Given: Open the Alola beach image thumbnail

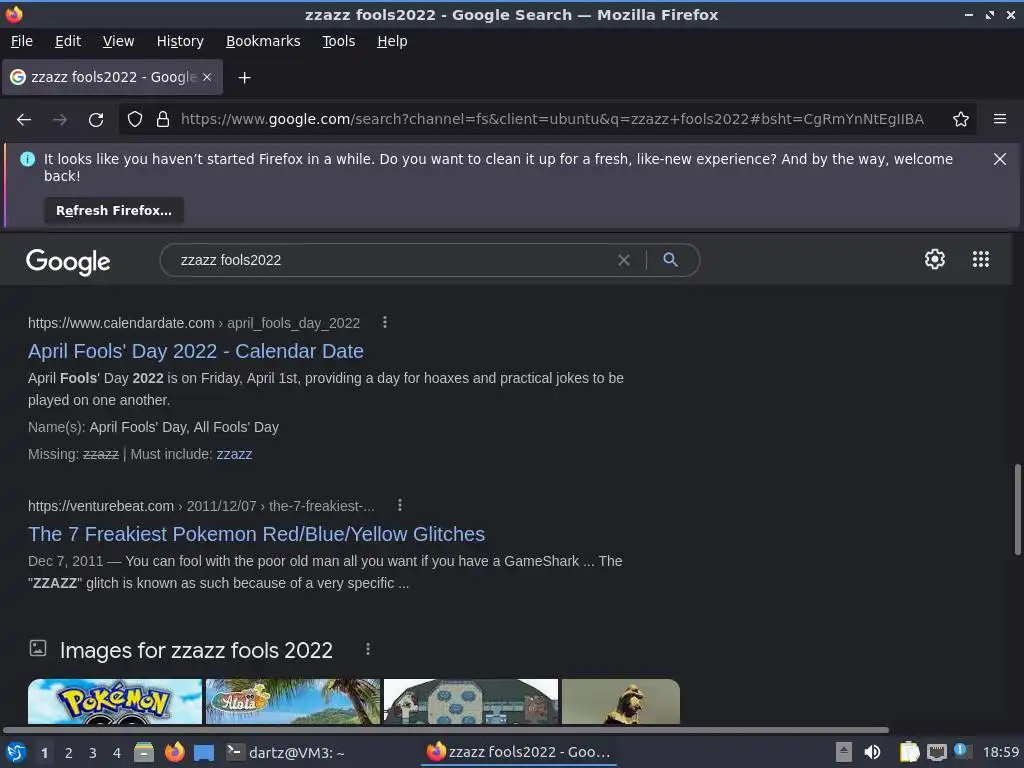Looking at the screenshot, I should [293, 701].
